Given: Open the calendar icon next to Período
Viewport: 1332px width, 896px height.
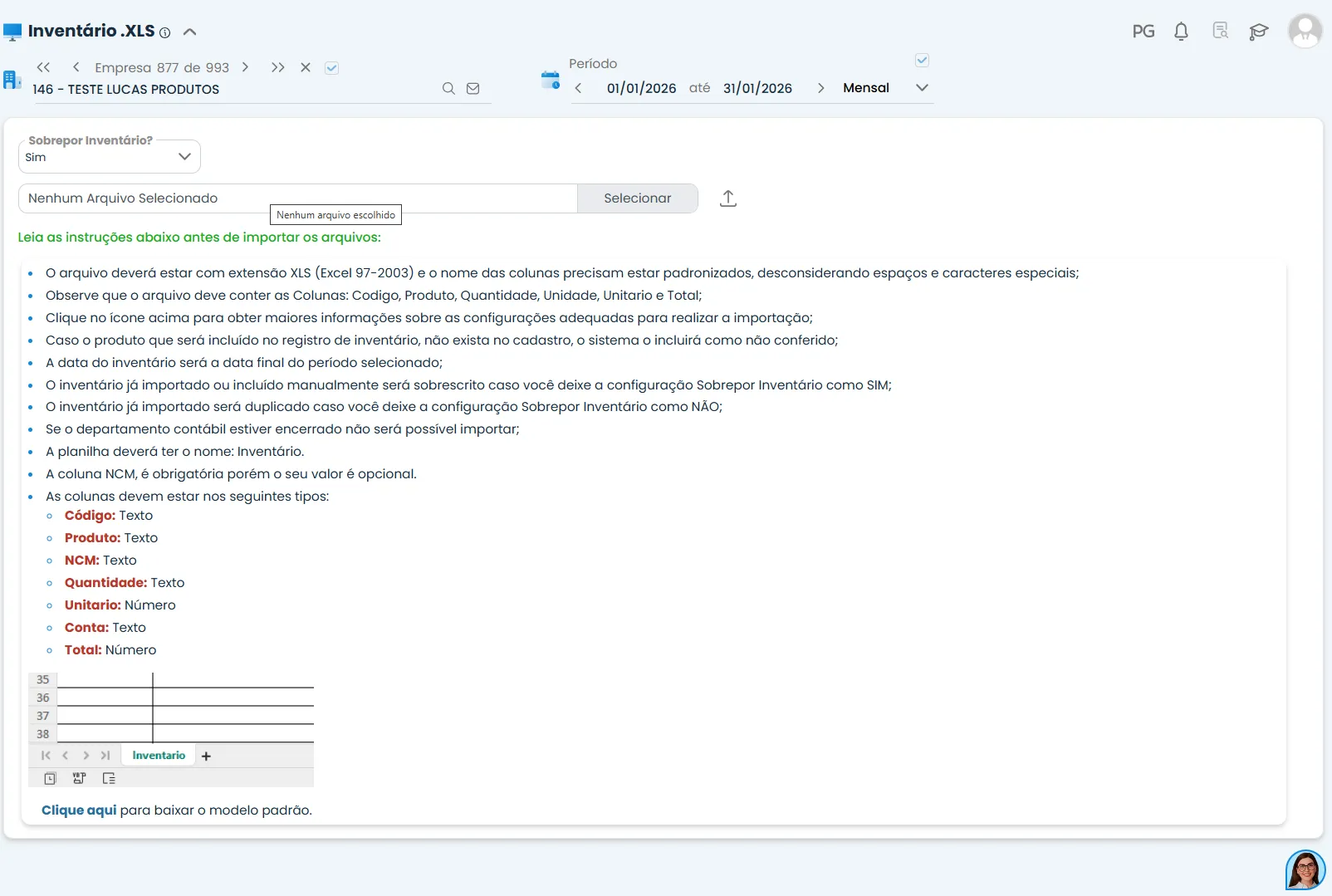Looking at the screenshot, I should 550,81.
